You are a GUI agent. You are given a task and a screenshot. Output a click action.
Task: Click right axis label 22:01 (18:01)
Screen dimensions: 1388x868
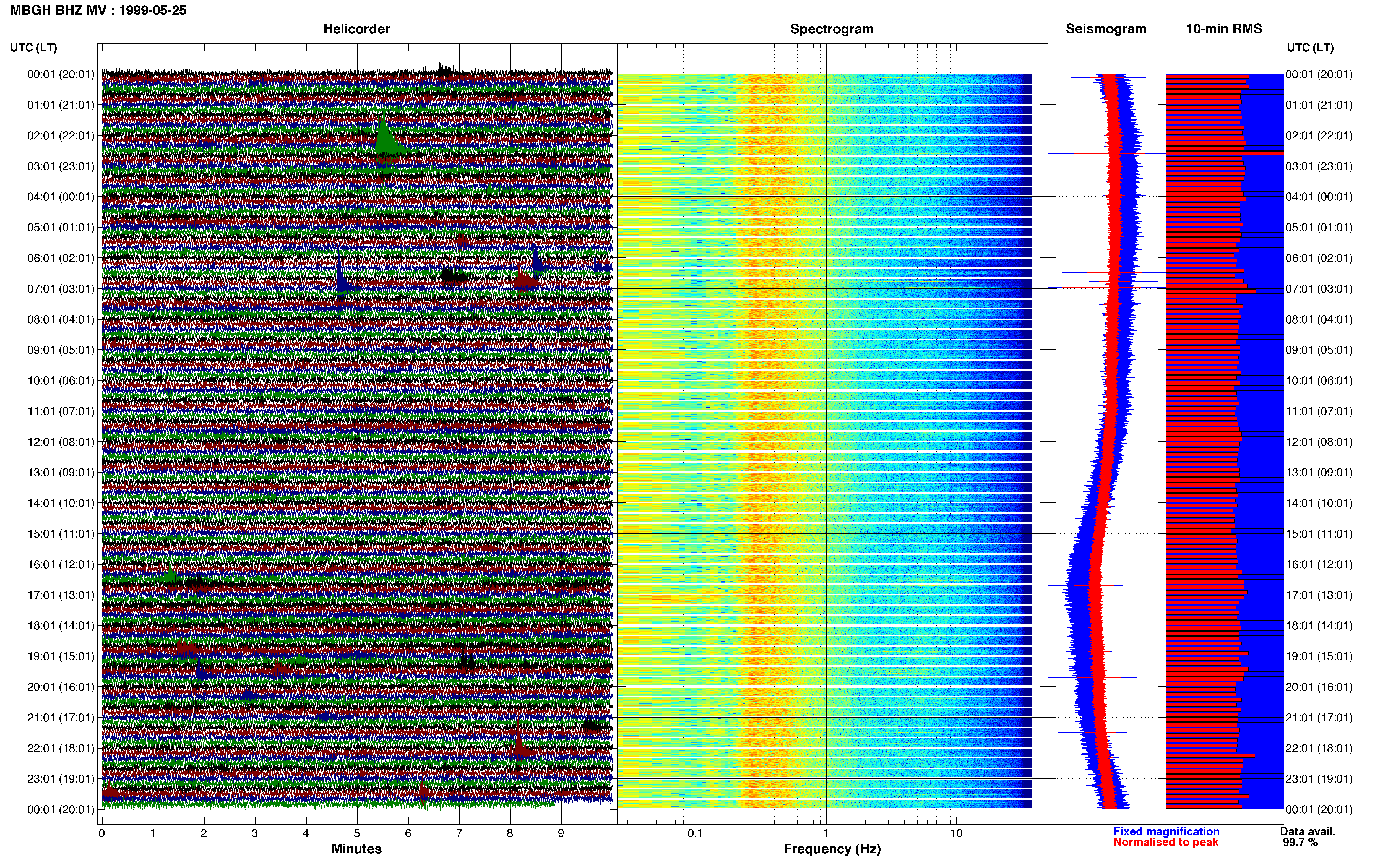[1319, 749]
